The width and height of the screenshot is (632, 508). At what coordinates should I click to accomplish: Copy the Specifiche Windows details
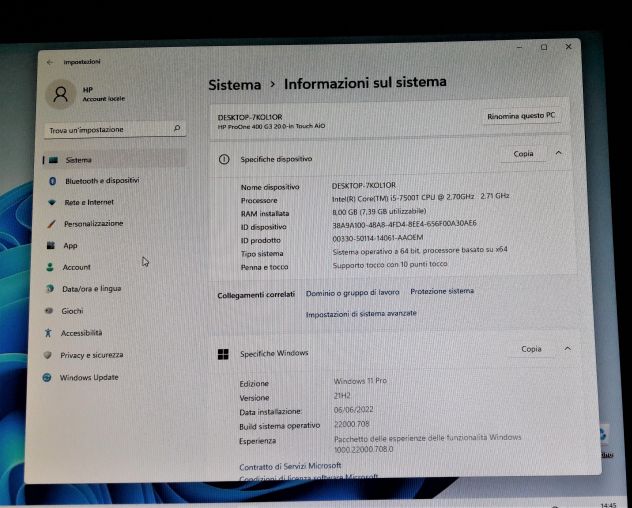[x=531, y=349]
